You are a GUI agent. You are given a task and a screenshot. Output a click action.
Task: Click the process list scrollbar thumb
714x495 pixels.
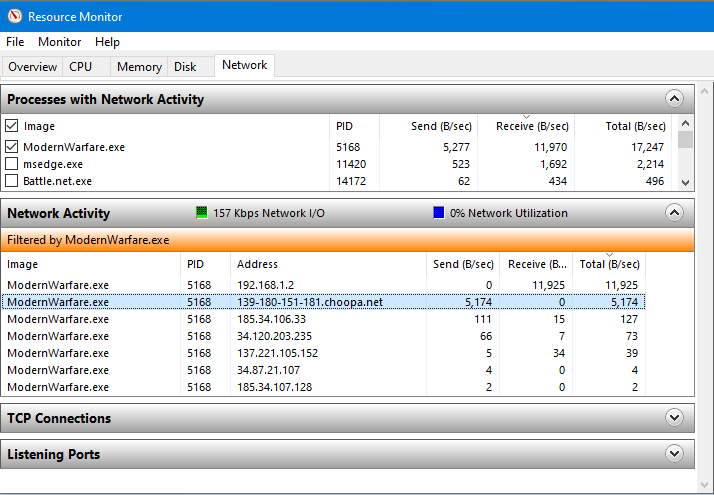[685, 139]
